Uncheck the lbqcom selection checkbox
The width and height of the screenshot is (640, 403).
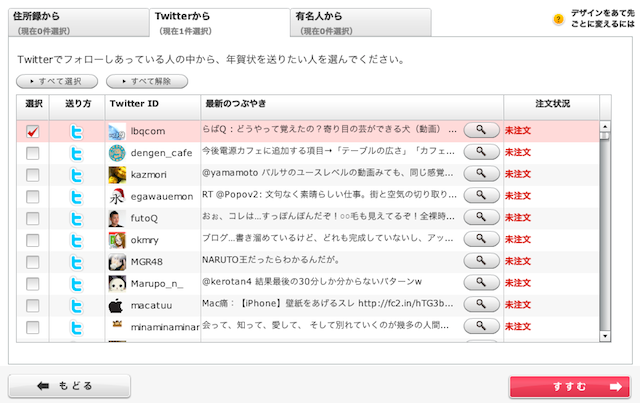[x=33, y=131]
